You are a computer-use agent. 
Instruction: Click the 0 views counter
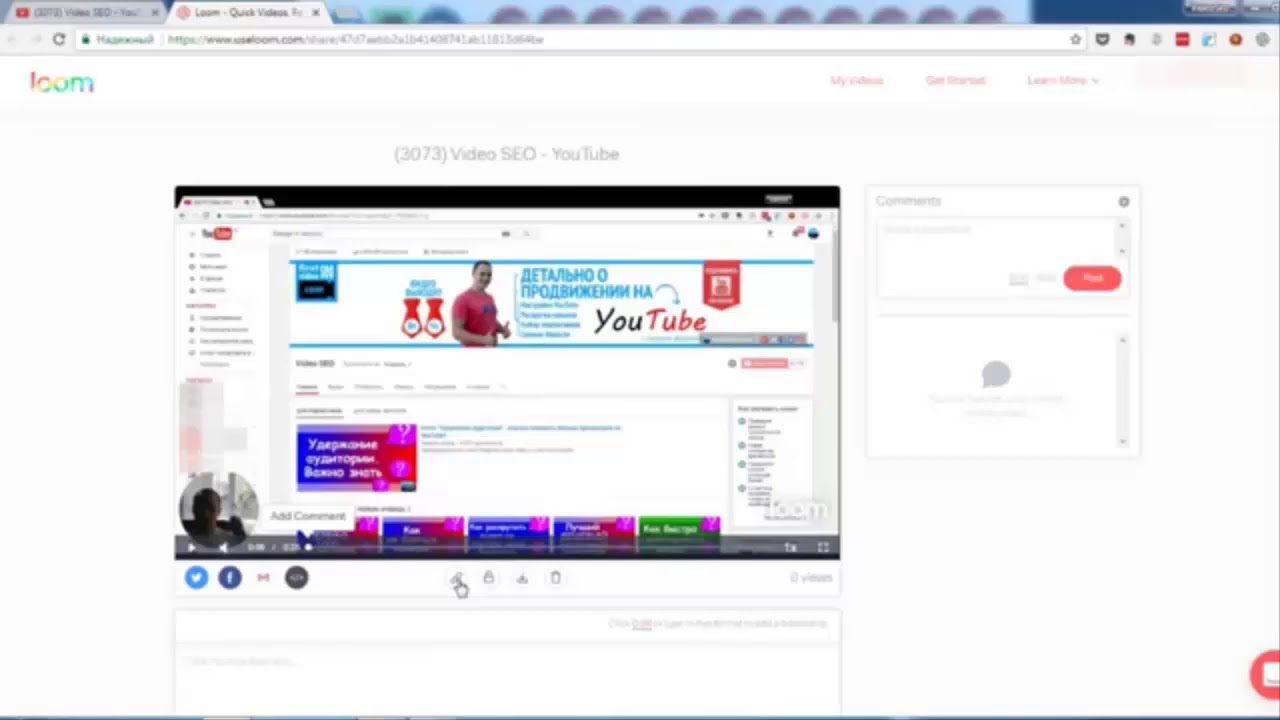pos(811,577)
